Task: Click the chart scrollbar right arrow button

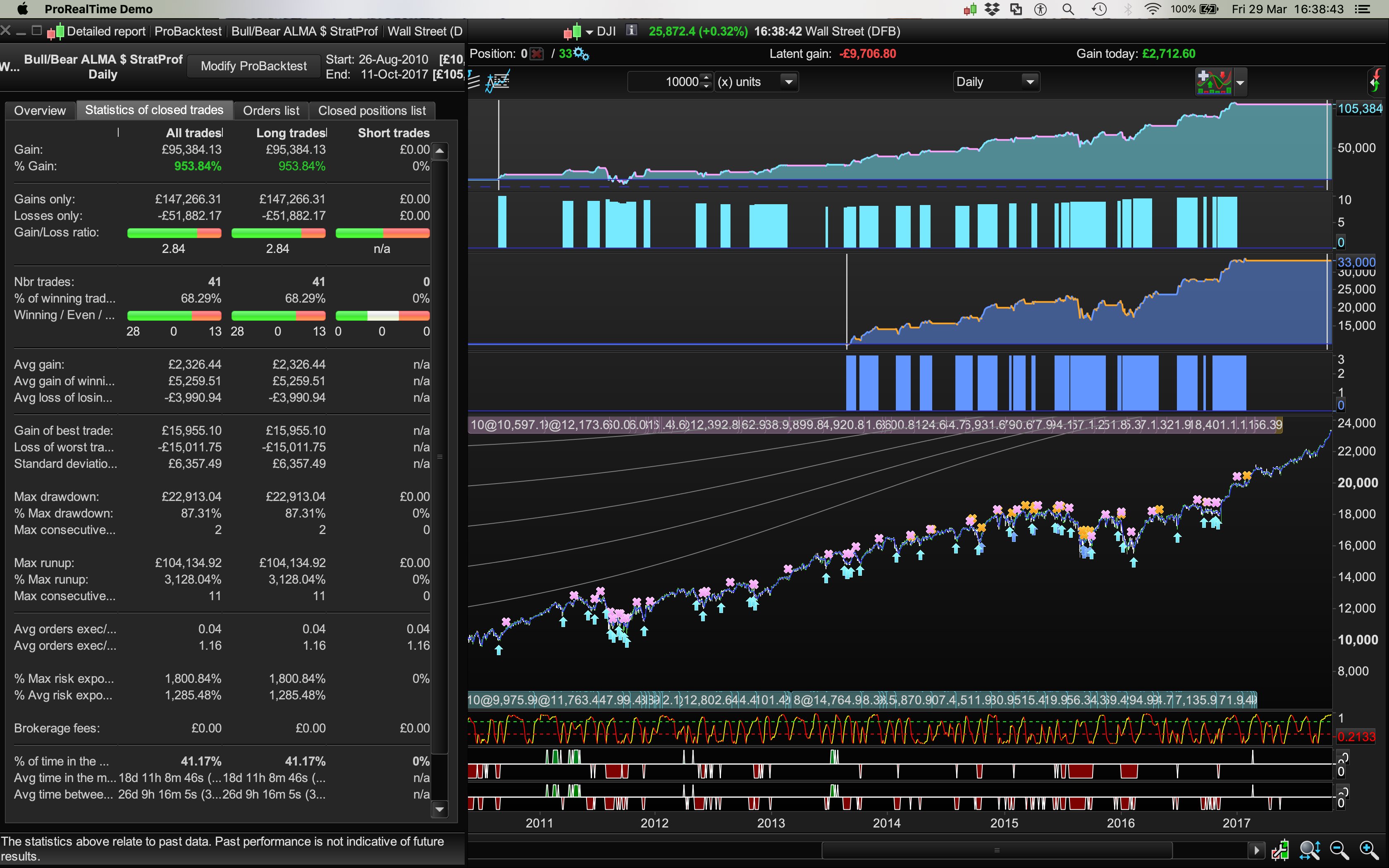Action: click(x=1256, y=850)
